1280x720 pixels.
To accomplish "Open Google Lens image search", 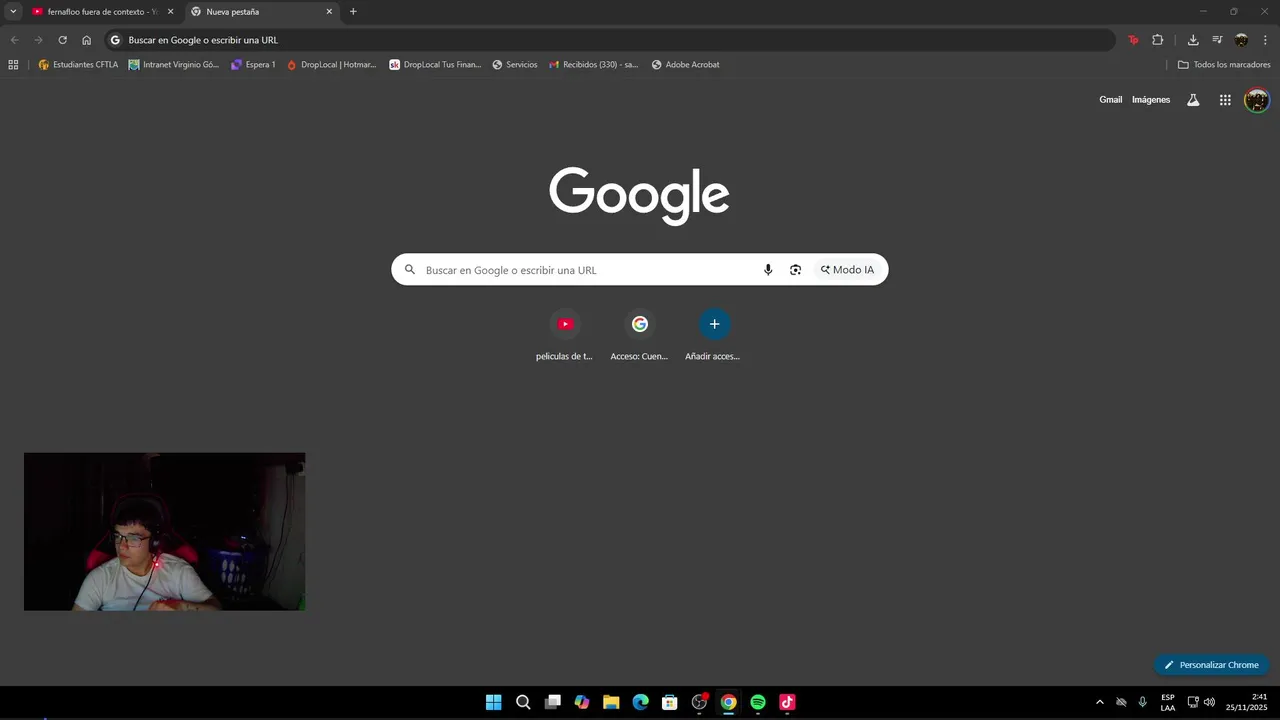I will 795,270.
